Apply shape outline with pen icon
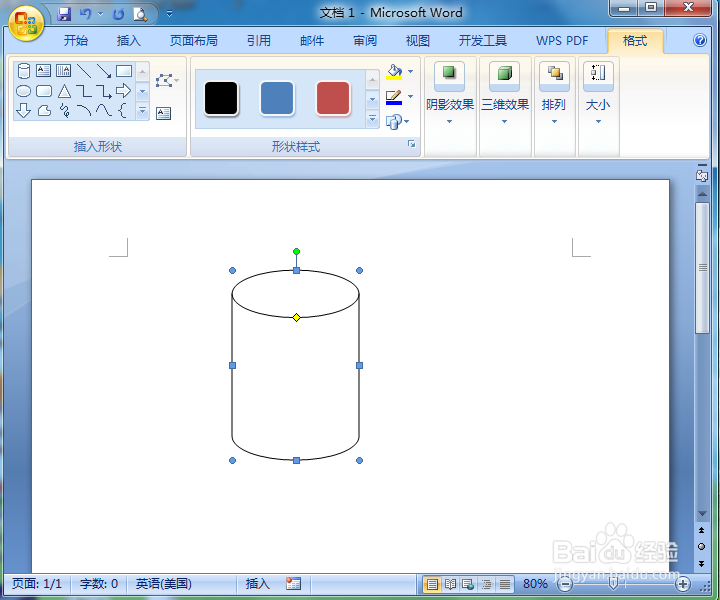The height and width of the screenshot is (600, 720). point(394,97)
